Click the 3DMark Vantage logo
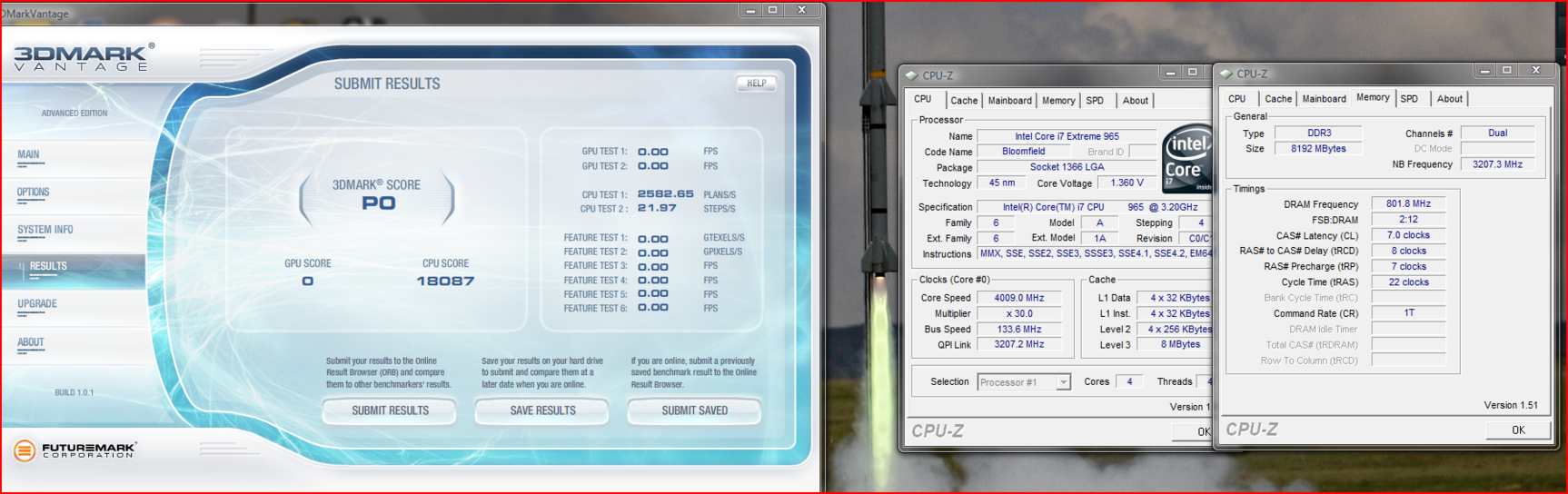 pos(82,57)
